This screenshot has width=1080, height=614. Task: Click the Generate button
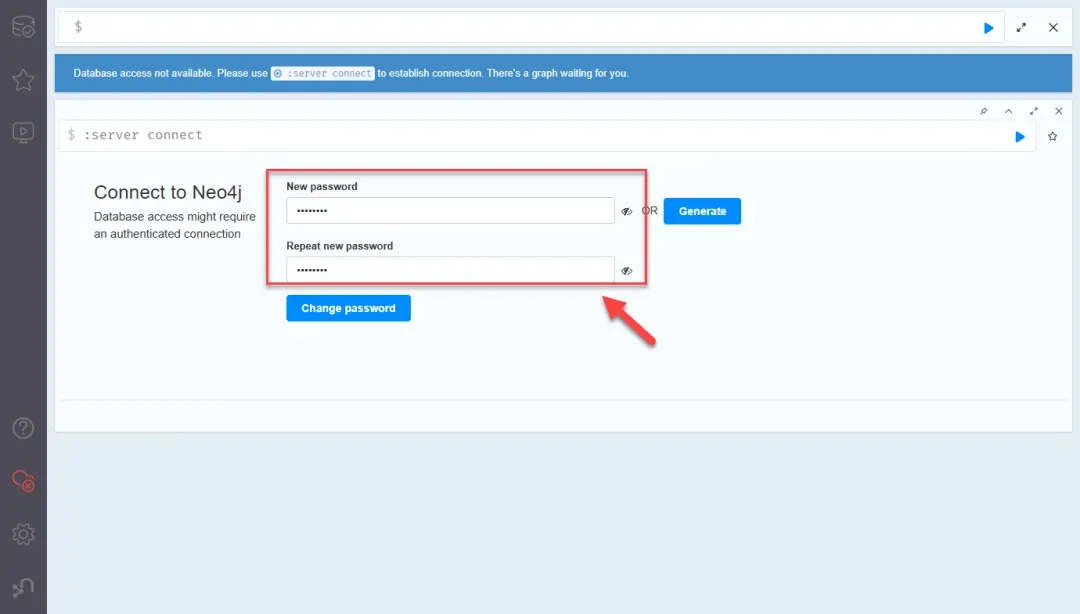click(702, 211)
